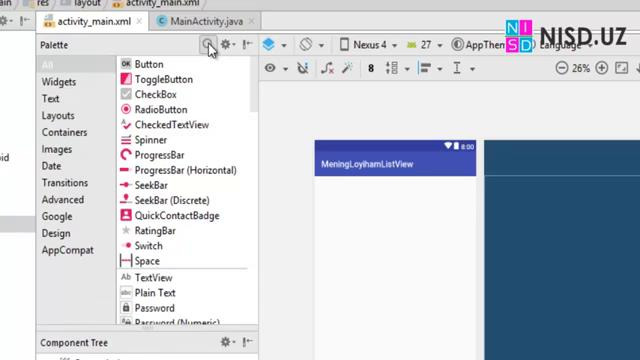Hide the Palette panel with the collapse icon
The height and width of the screenshot is (360, 640).
pos(247,44)
